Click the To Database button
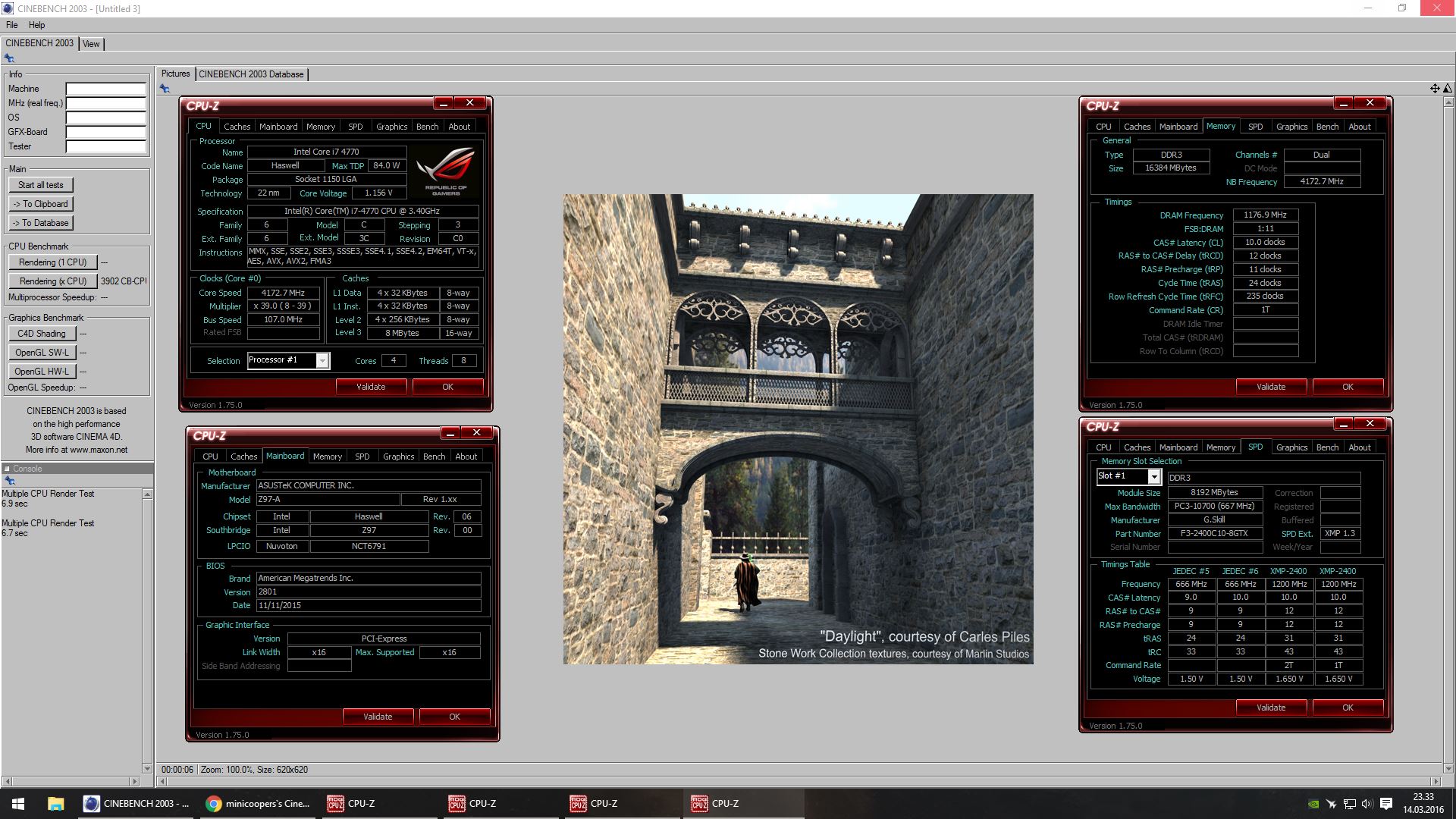This screenshot has height=819, width=1456. click(41, 223)
